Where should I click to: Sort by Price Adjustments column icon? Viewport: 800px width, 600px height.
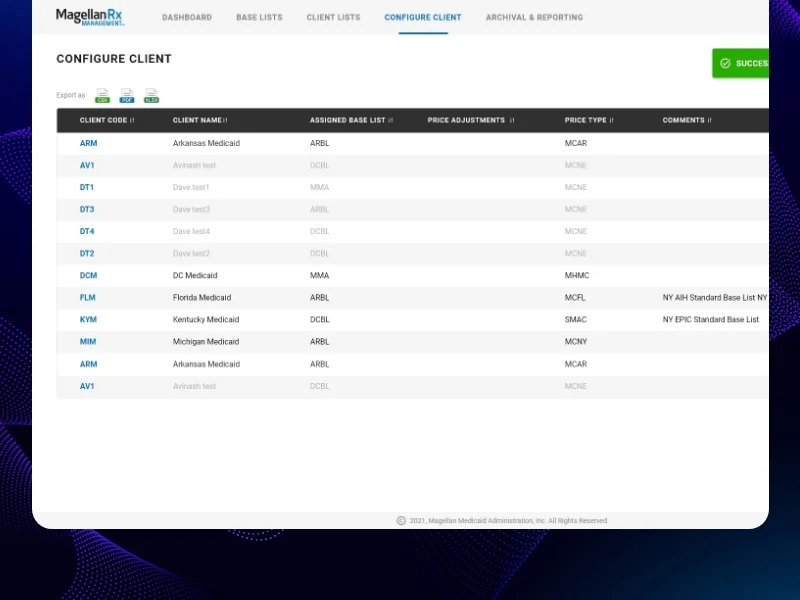pyautogui.click(x=512, y=120)
